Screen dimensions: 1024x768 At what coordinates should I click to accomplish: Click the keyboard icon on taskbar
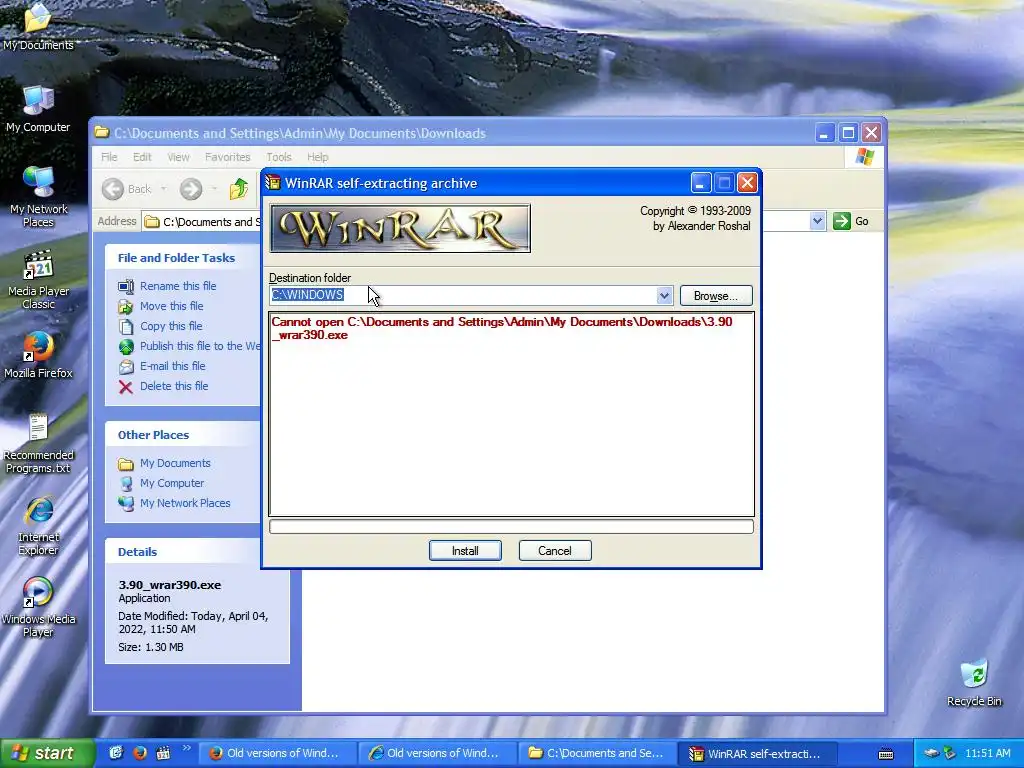886,754
